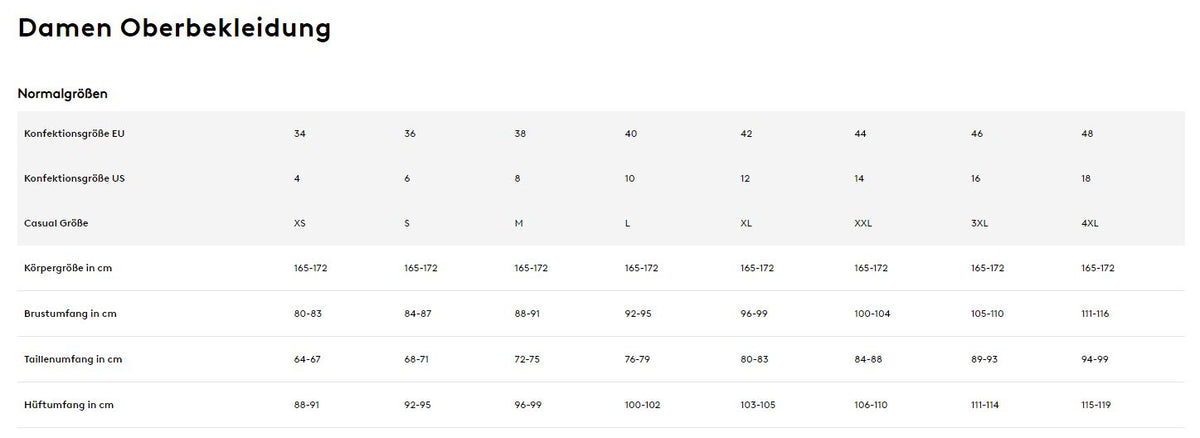1200x438 pixels.
Task: Select the Brustumfang in cm label
Action: point(70,313)
